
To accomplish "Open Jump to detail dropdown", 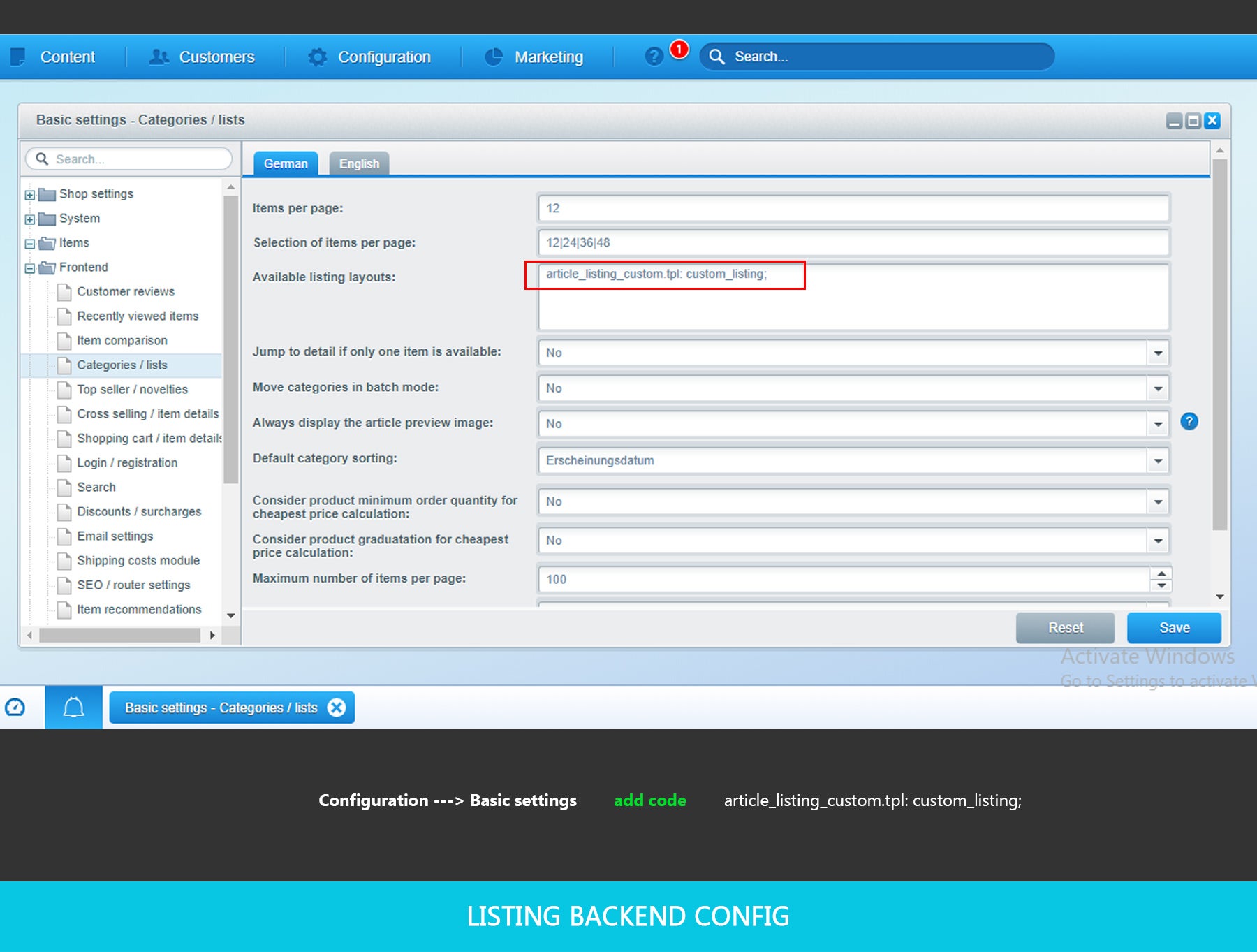I will (x=1158, y=353).
